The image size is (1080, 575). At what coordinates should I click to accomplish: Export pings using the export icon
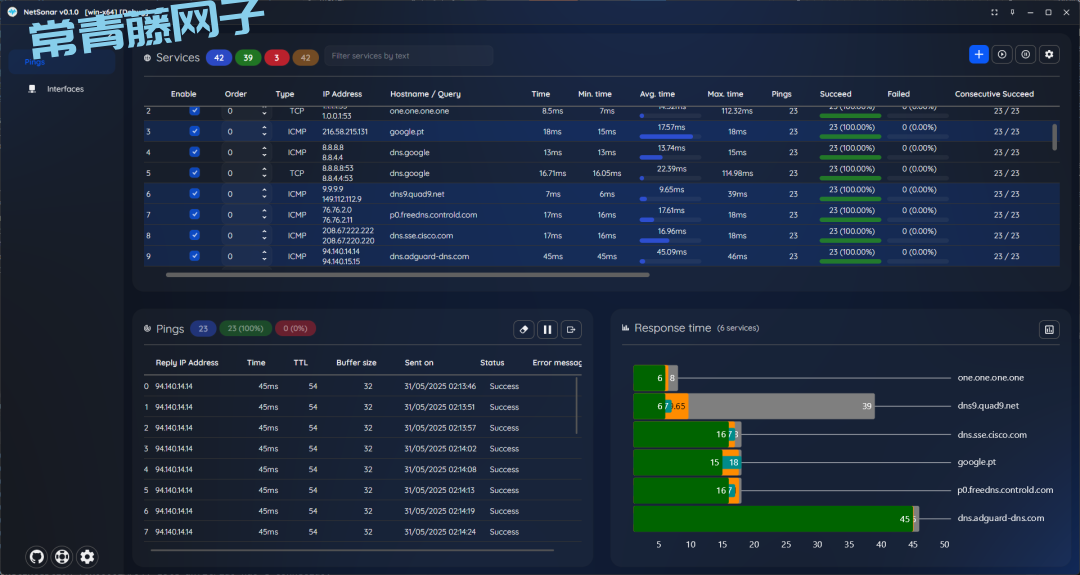pos(571,329)
